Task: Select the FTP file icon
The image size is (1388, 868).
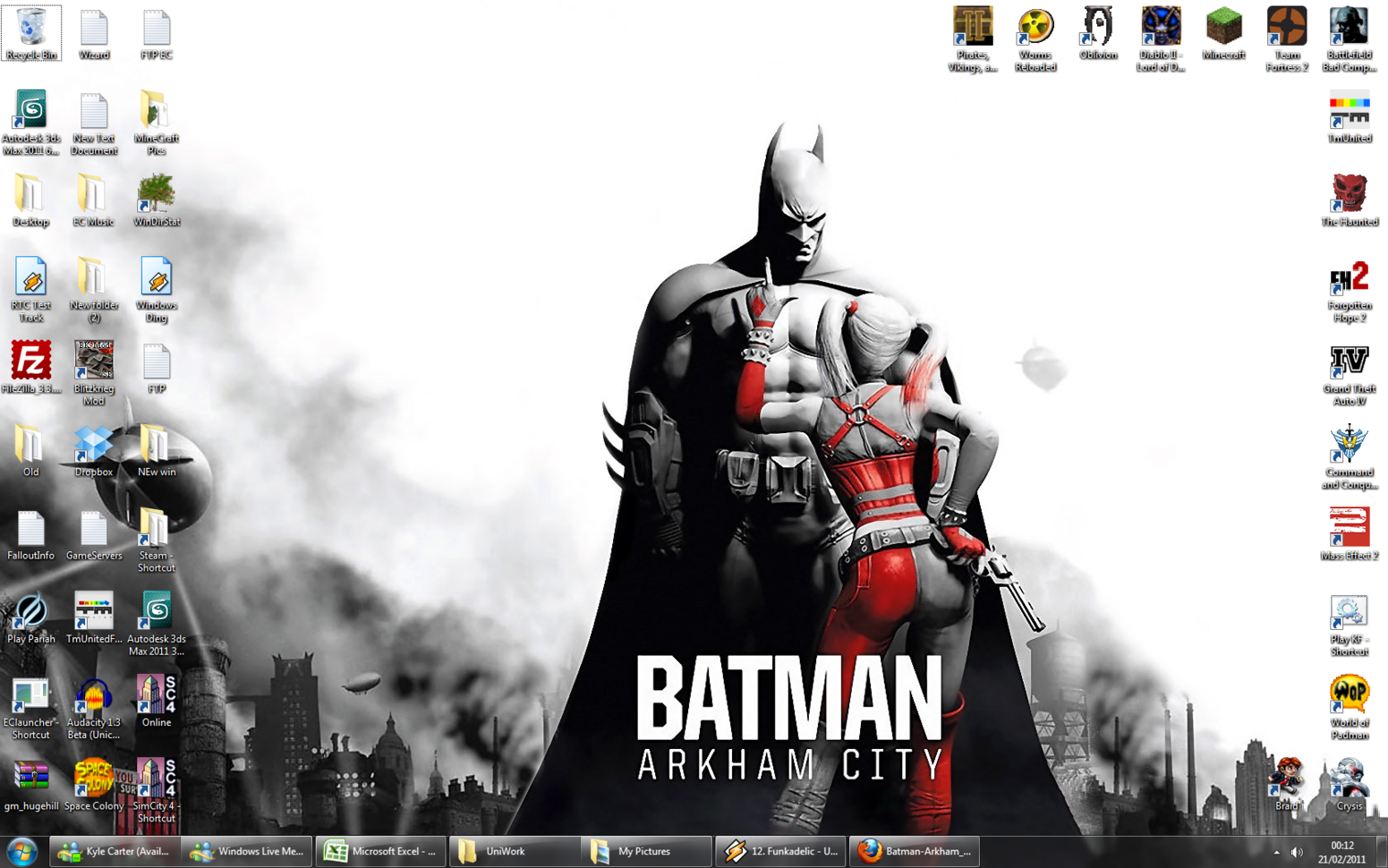Action: coord(157,367)
